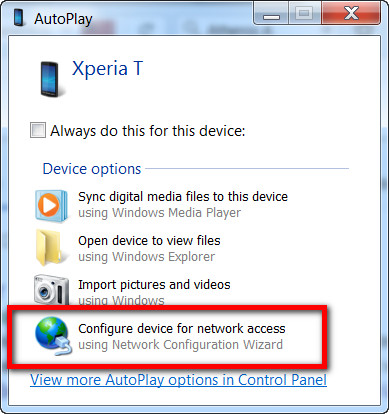Click the camera import icon

point(52,289)
